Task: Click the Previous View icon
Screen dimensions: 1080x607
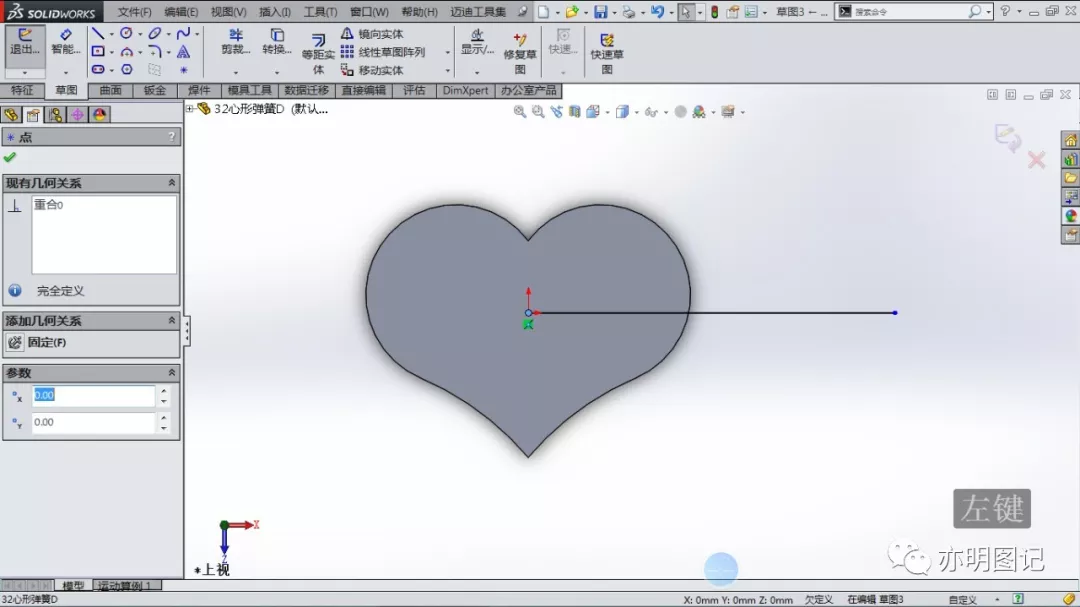Action: click(x=557, y=112)
